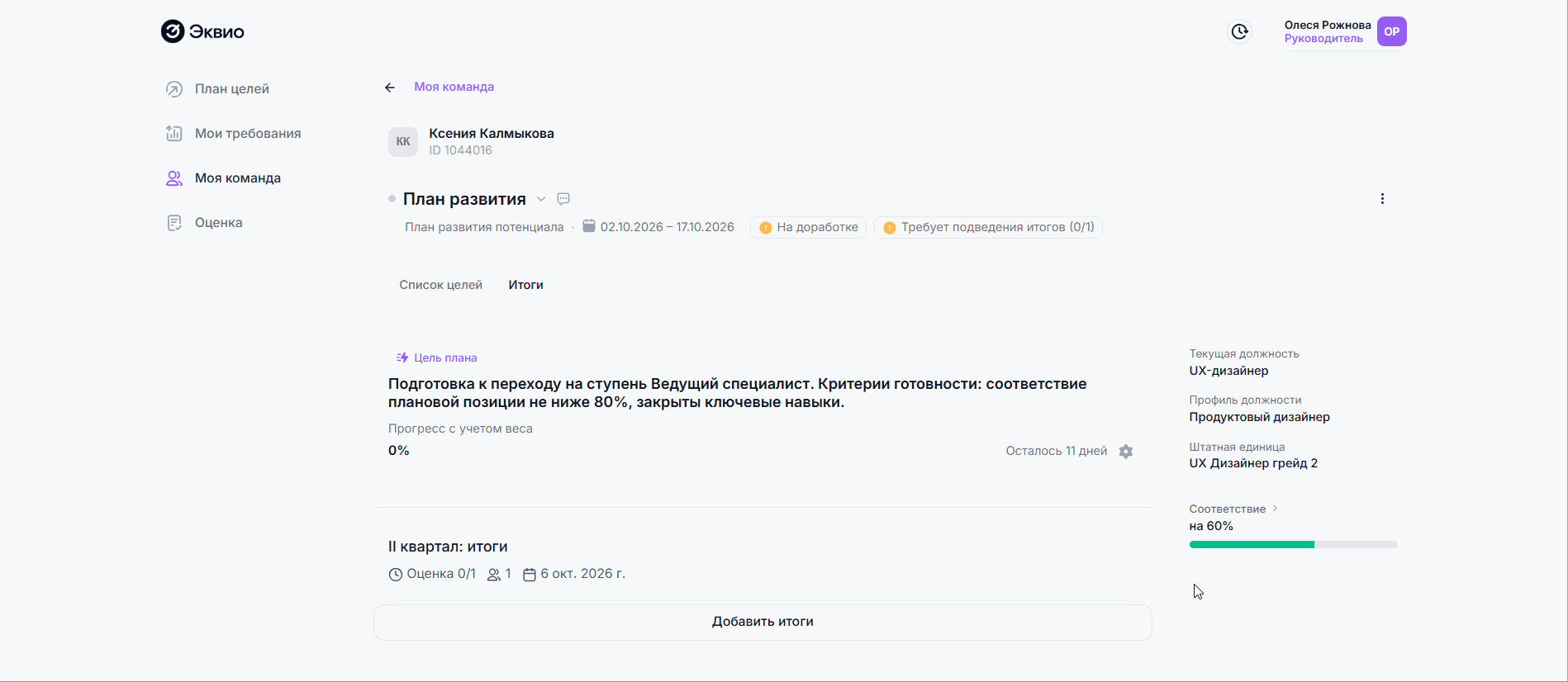Screen dimensions: 1568x682
Task: Open Моя команда in the sidebar
Action: pyautogui.click(x=238, y=178)
